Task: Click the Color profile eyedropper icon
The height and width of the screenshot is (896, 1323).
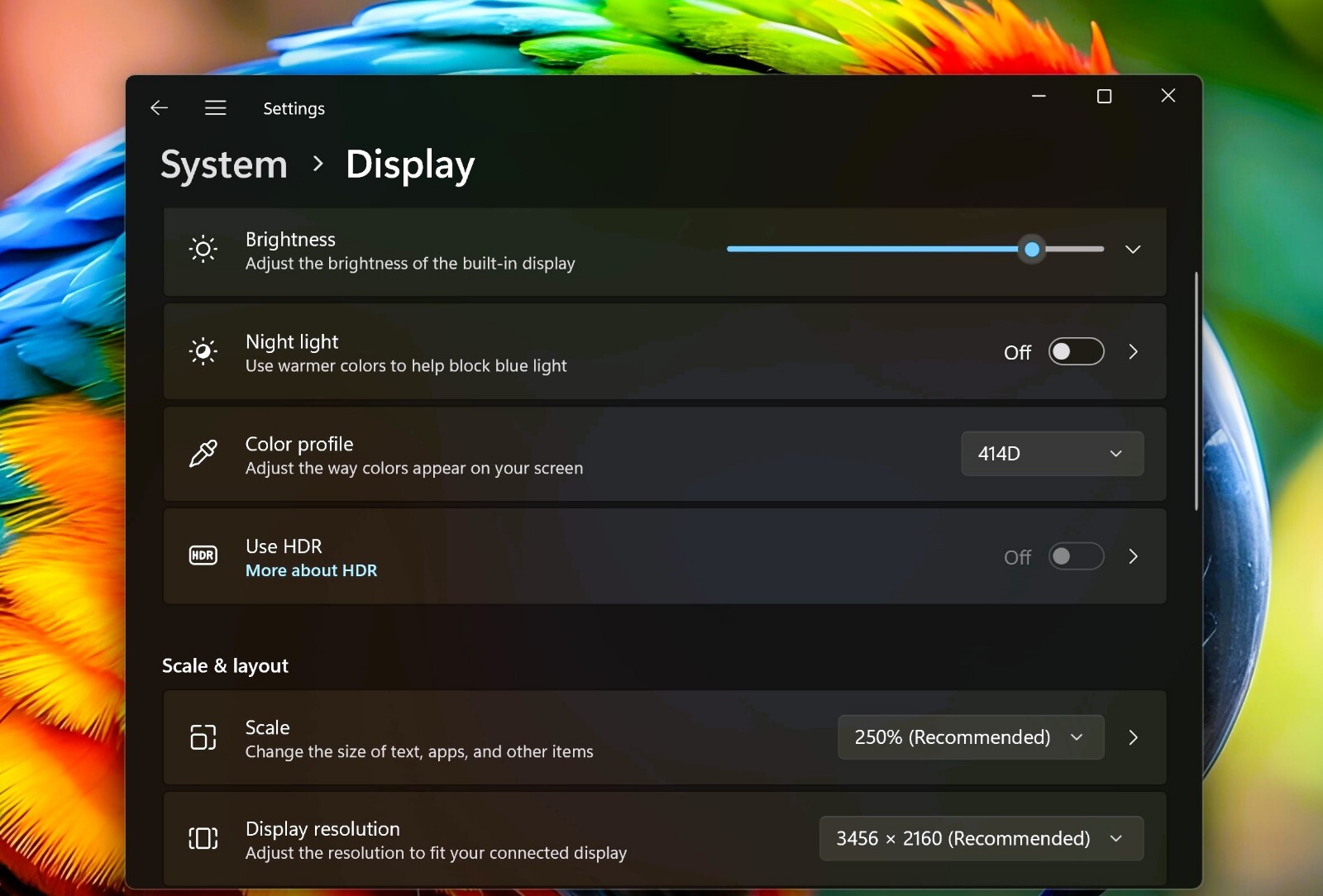Action: (x=203, y=453)
